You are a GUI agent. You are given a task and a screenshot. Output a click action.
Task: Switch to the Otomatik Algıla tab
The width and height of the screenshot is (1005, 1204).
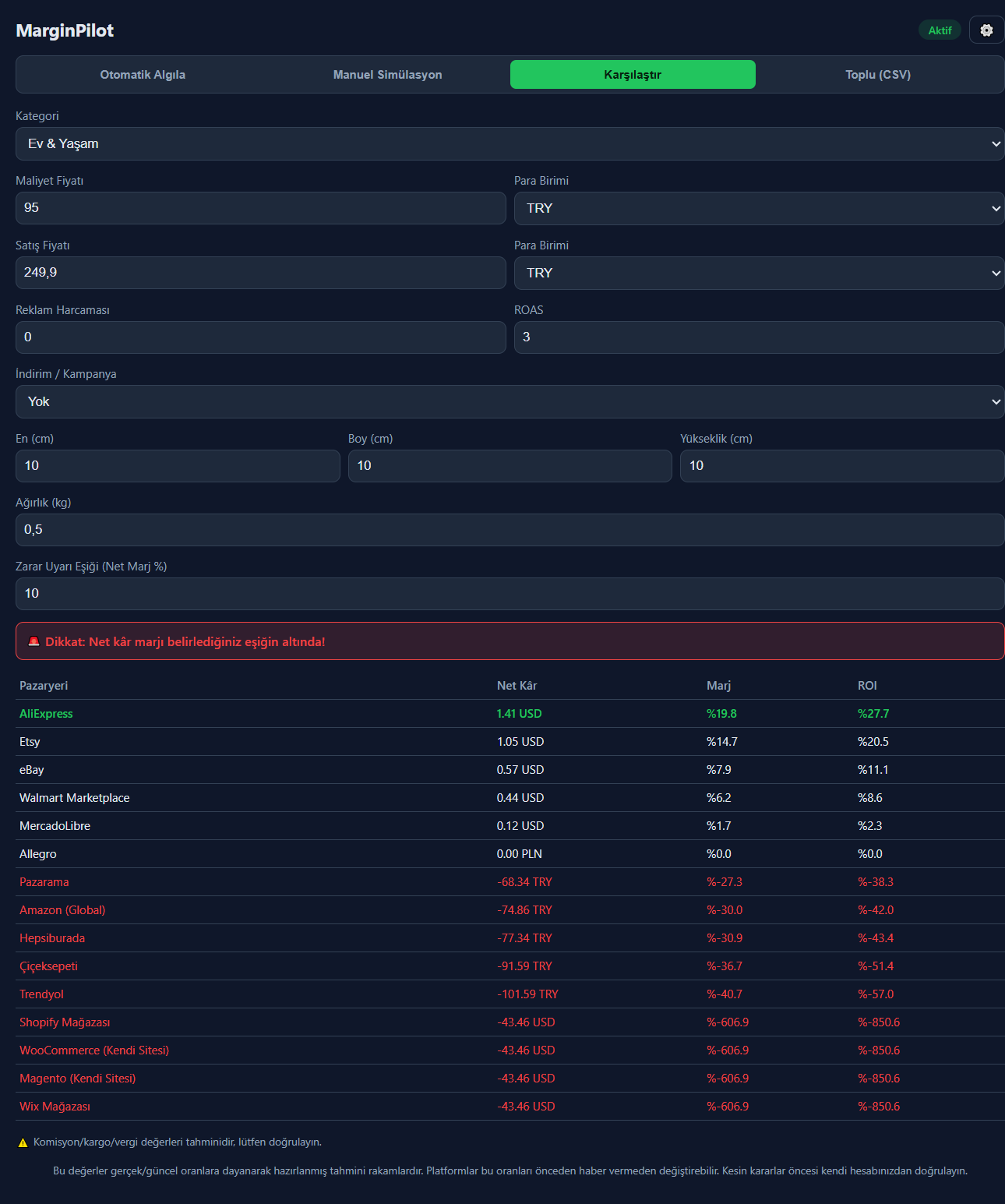tap(143, 75)
